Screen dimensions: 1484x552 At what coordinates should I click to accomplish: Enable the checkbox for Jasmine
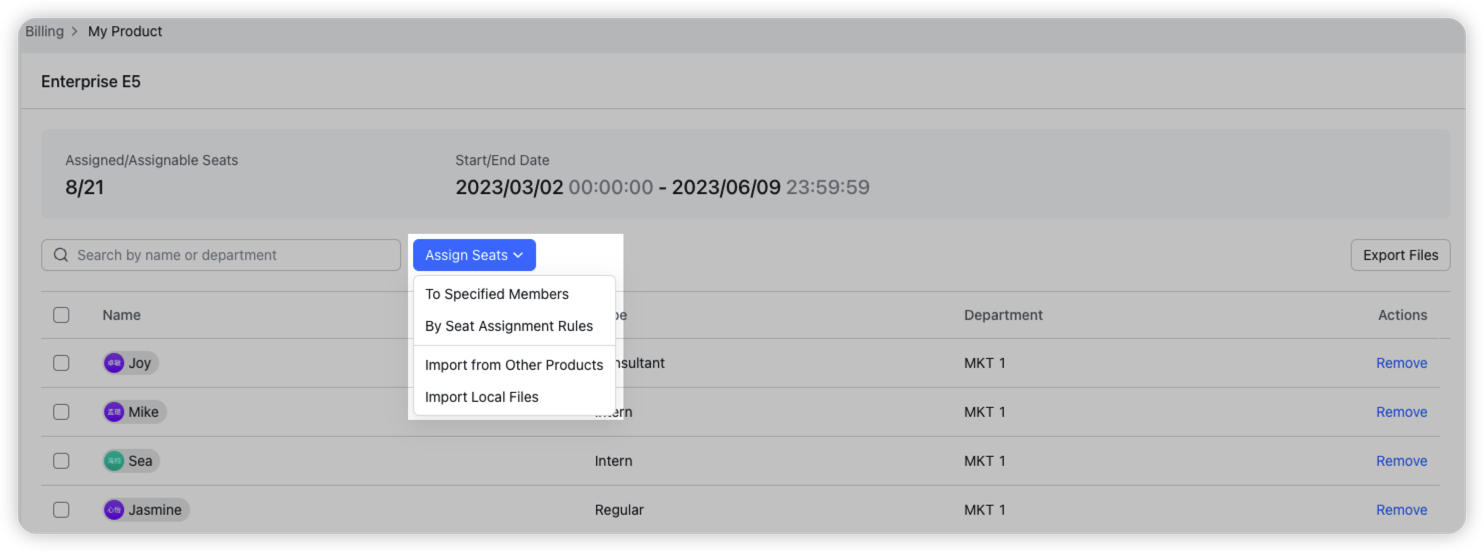pyautogui.click(x=61, y=510)
